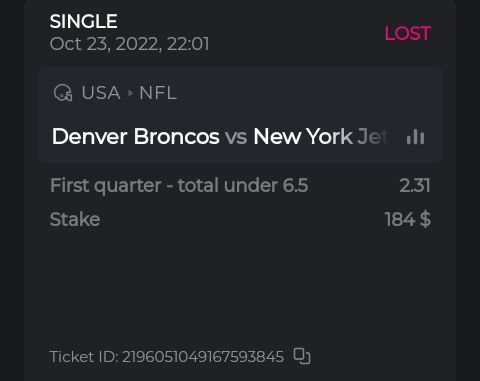The width and height of the screenshot is (480, 381).
Task: Open the USA country breadcrumb
Action: [x=101, y=93]
